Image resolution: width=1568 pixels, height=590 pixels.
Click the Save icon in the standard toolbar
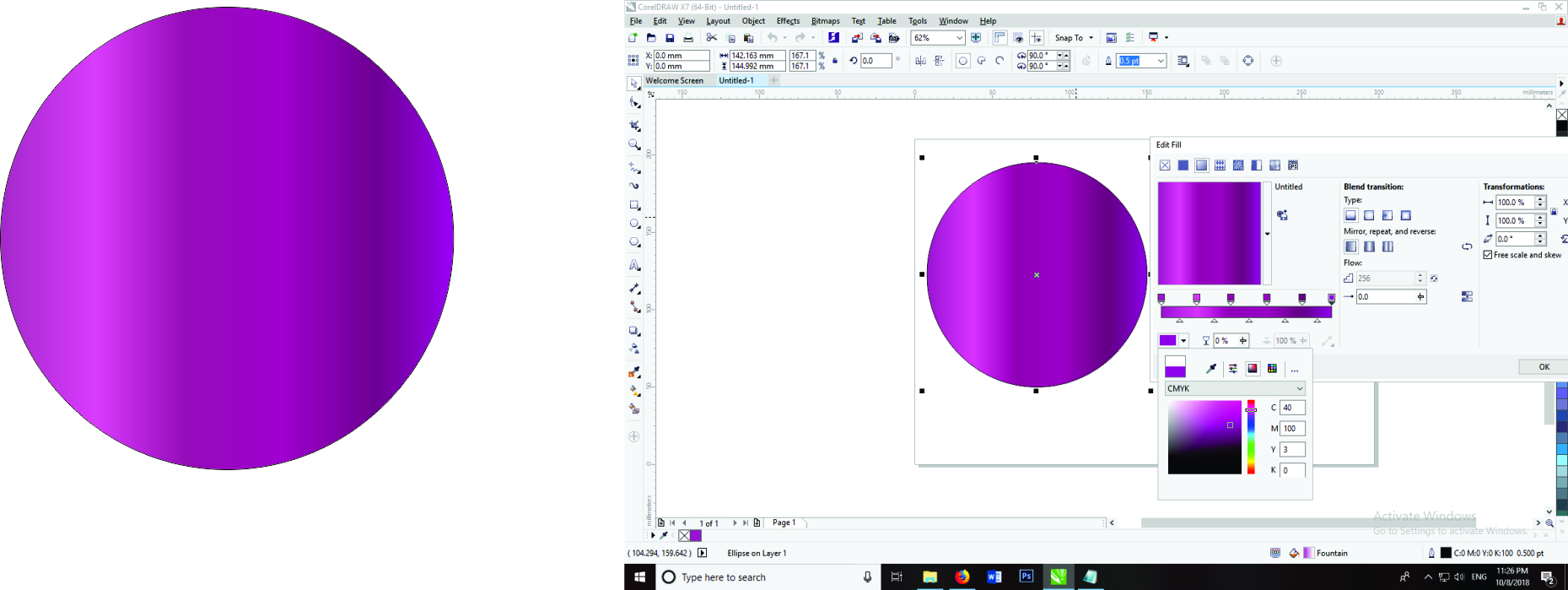click(670, 38)
